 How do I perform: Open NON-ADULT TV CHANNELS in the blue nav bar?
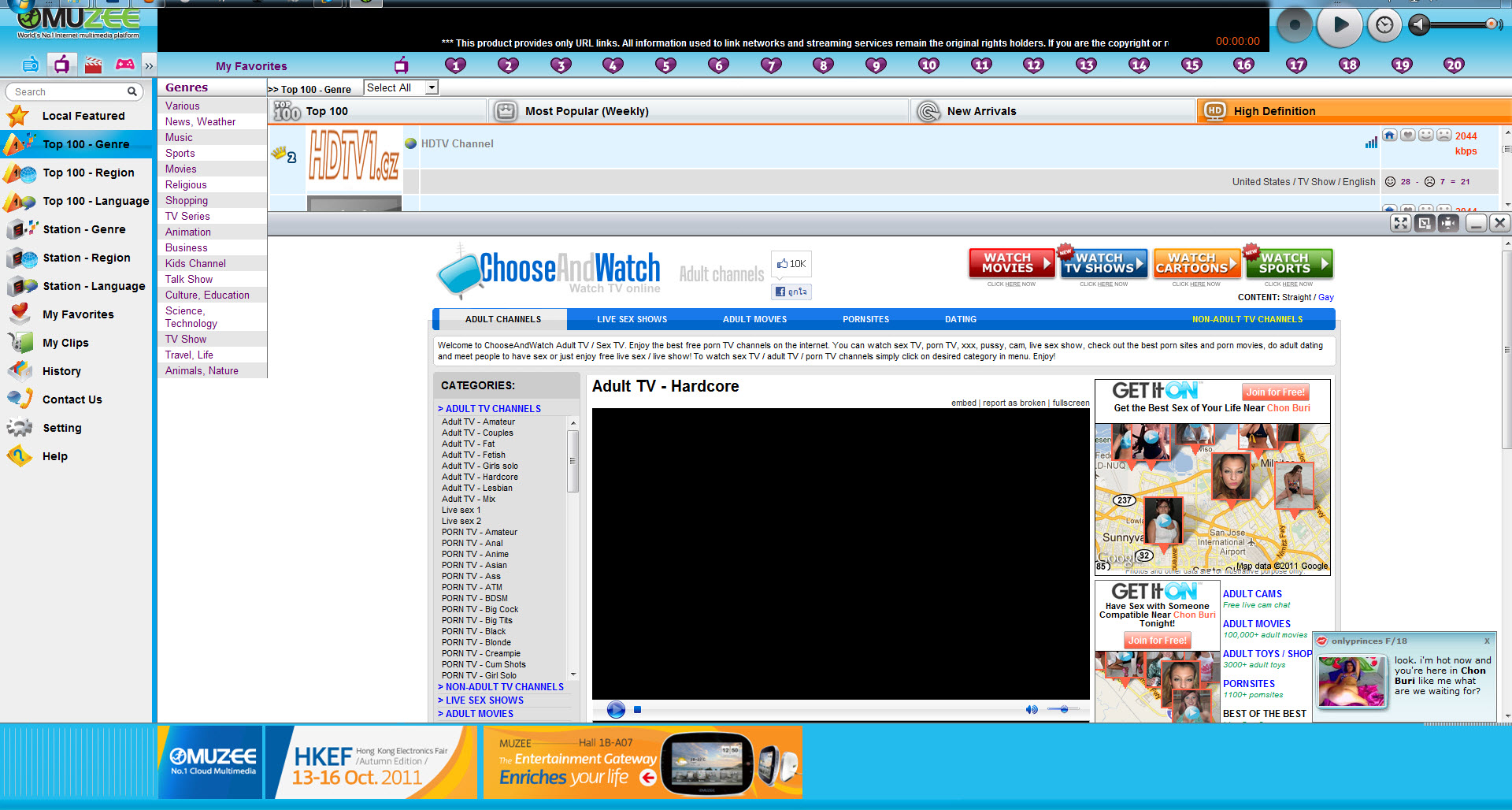(1247, 319)
